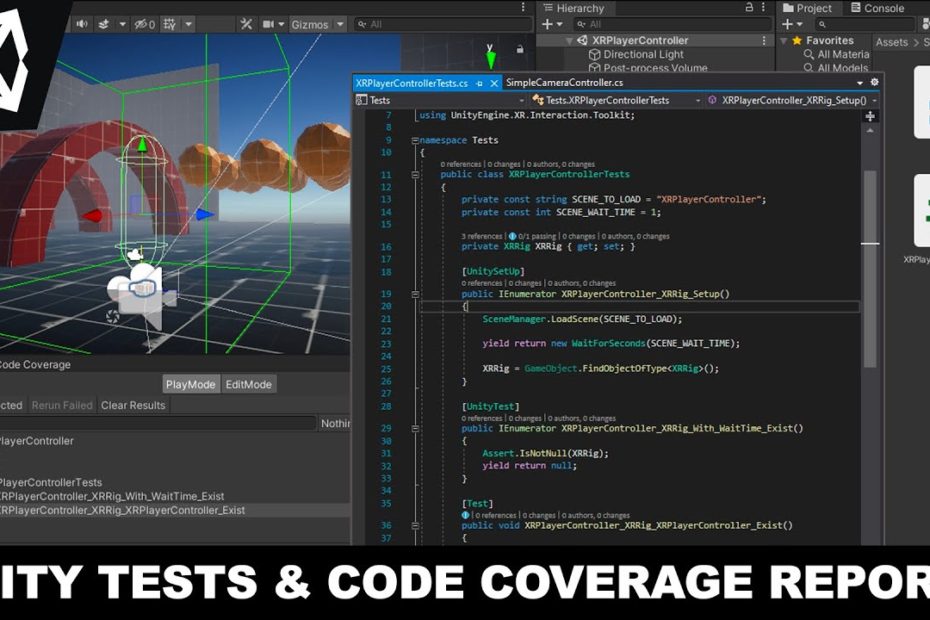Toggle scene grid visibility icon
Screen dimensions: 930x620
coord(170,24)
